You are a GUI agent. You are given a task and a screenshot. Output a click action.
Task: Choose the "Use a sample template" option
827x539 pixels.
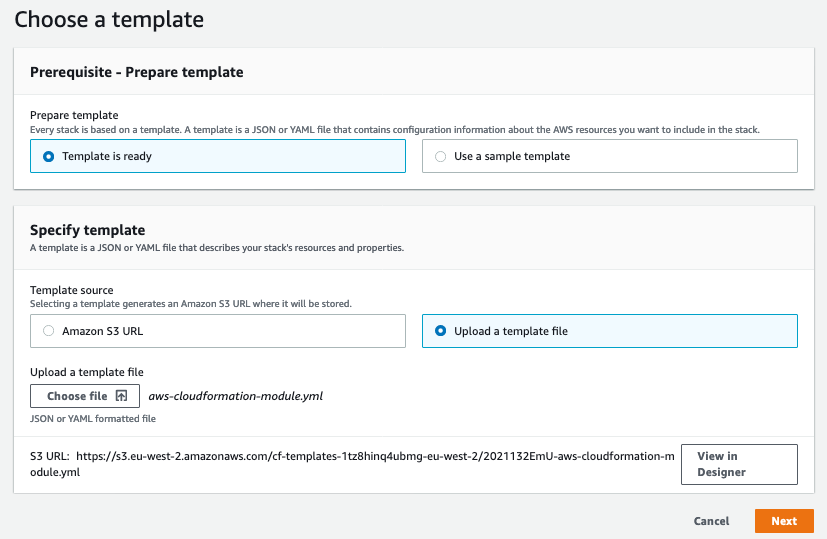coord(440,156)
